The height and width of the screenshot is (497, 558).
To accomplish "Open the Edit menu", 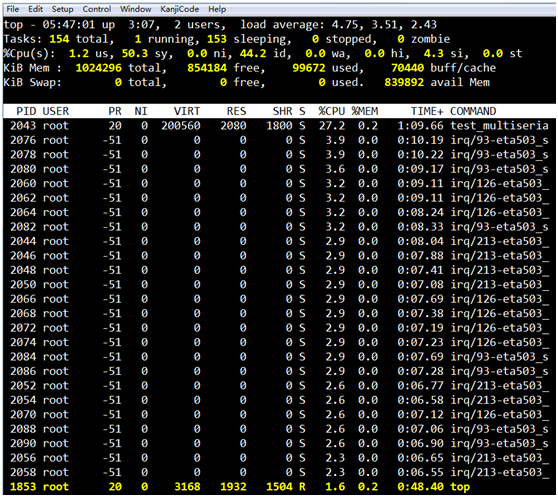I will pos(36,9).
